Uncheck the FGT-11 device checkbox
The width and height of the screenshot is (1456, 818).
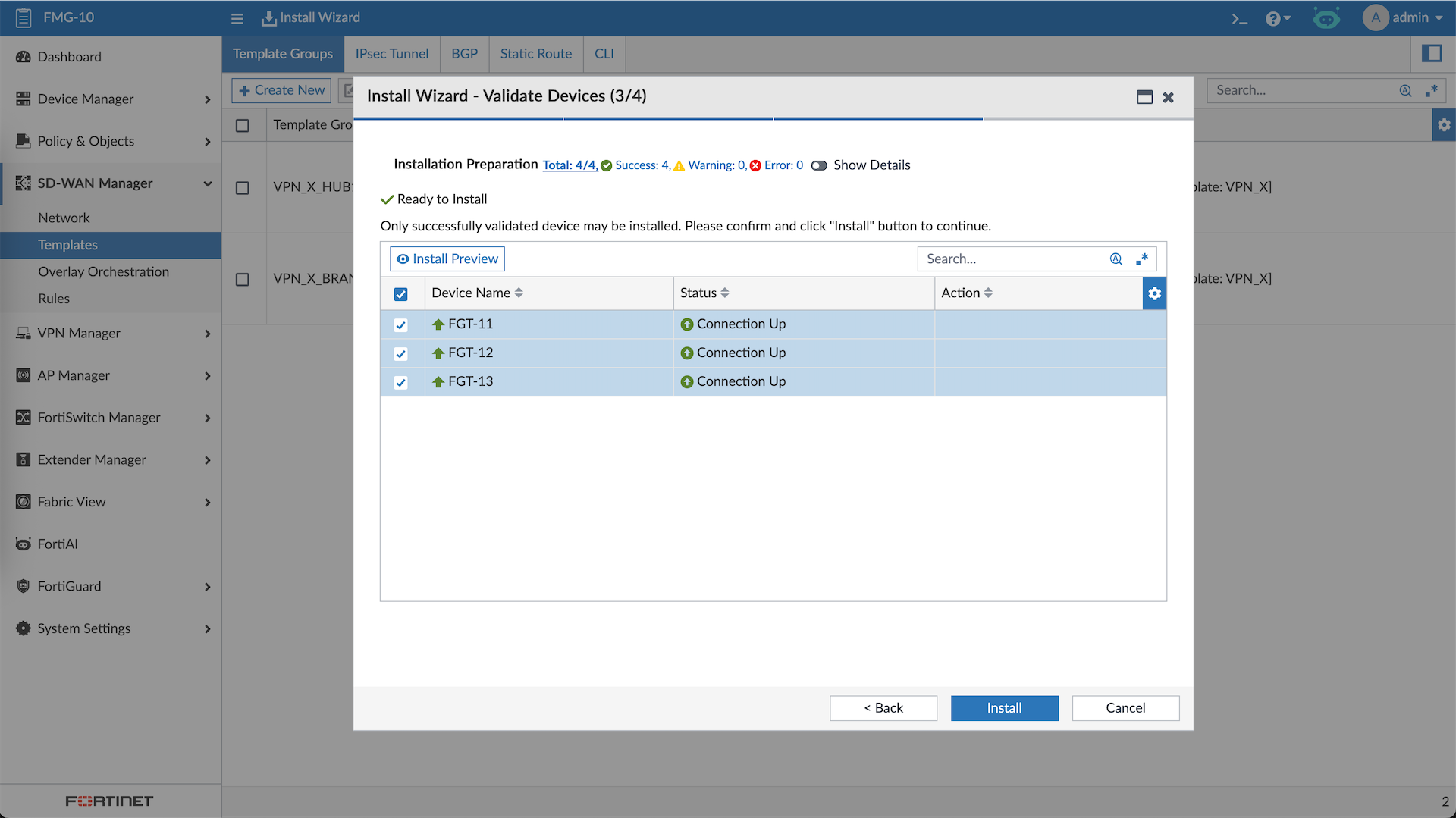pos(401,325)
